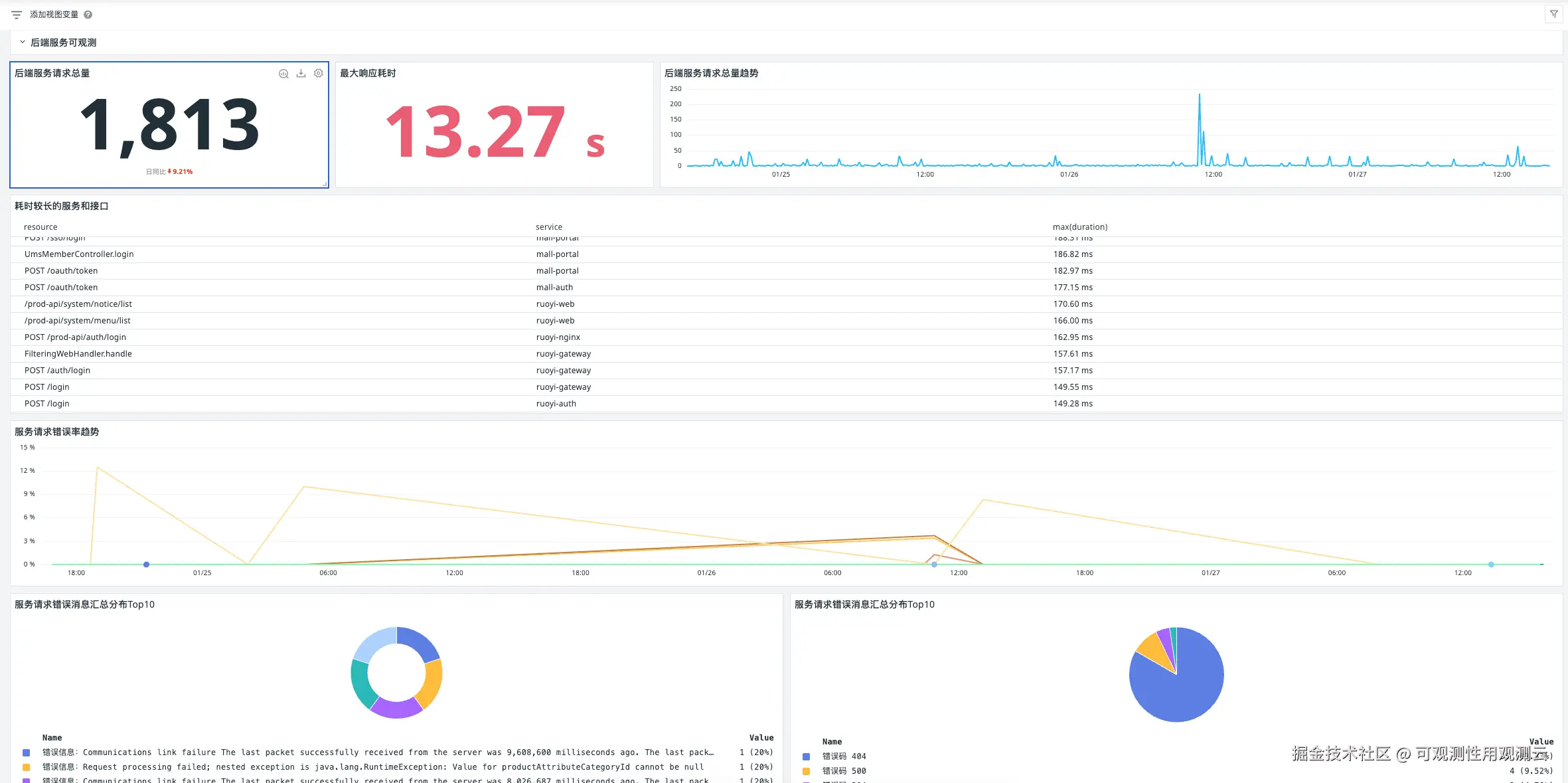Toggle the 错误码 500 legend entry
The image size is (1568, 783).
(x=844, y=771)
